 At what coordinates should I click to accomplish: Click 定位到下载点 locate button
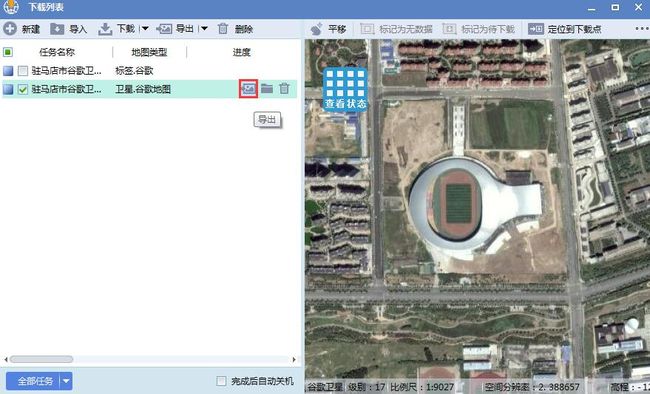click(565, 29)
